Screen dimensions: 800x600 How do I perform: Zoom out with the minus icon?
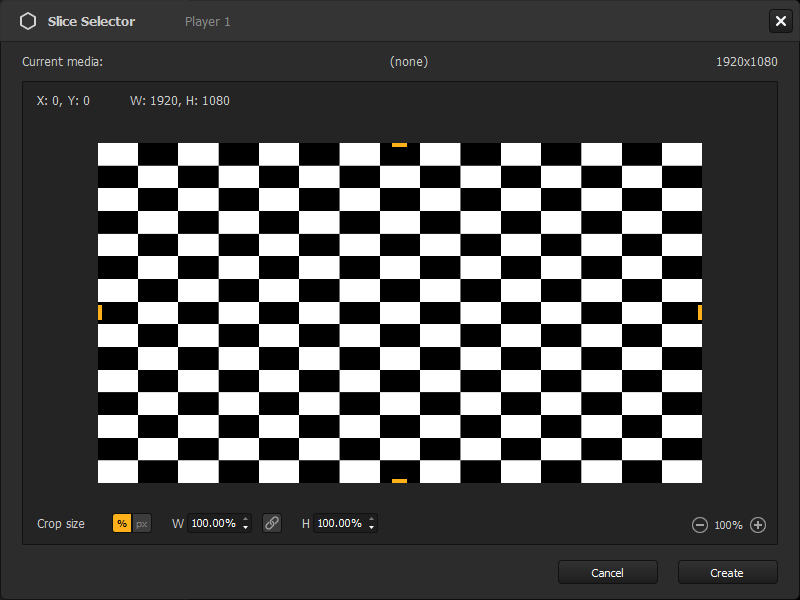700,524
